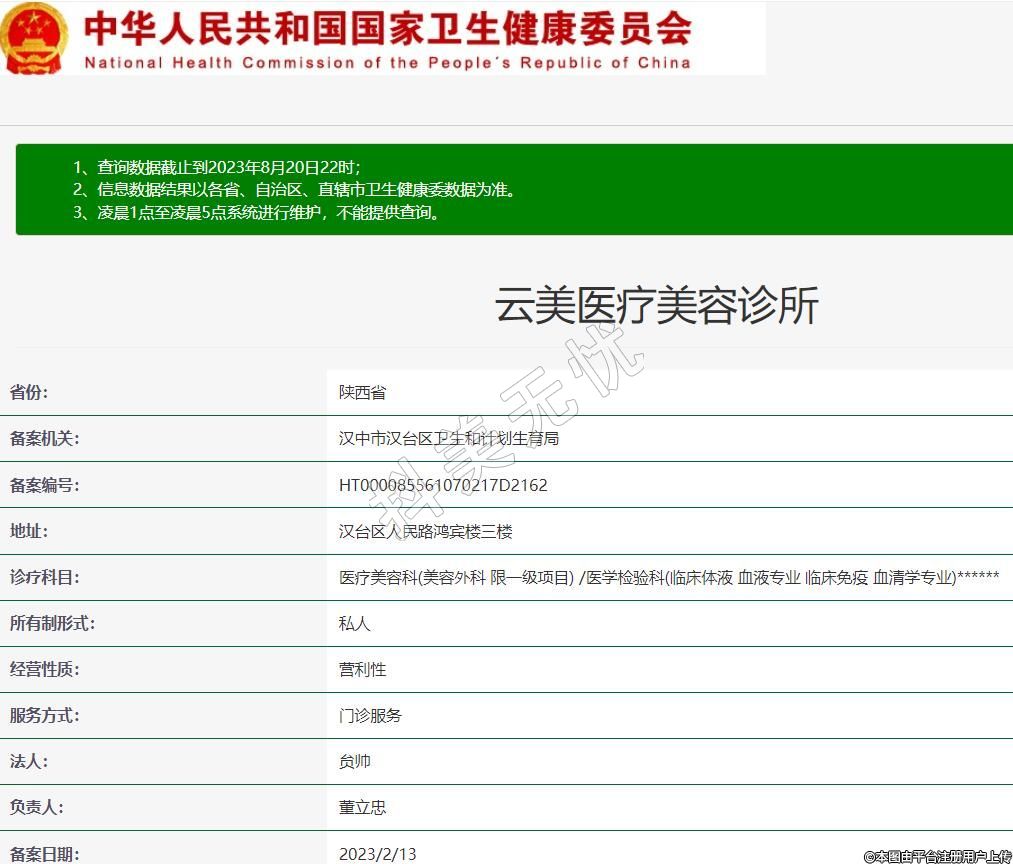Select the 云美医疗美容诊所 clinic heading

(x=657, y=305)
